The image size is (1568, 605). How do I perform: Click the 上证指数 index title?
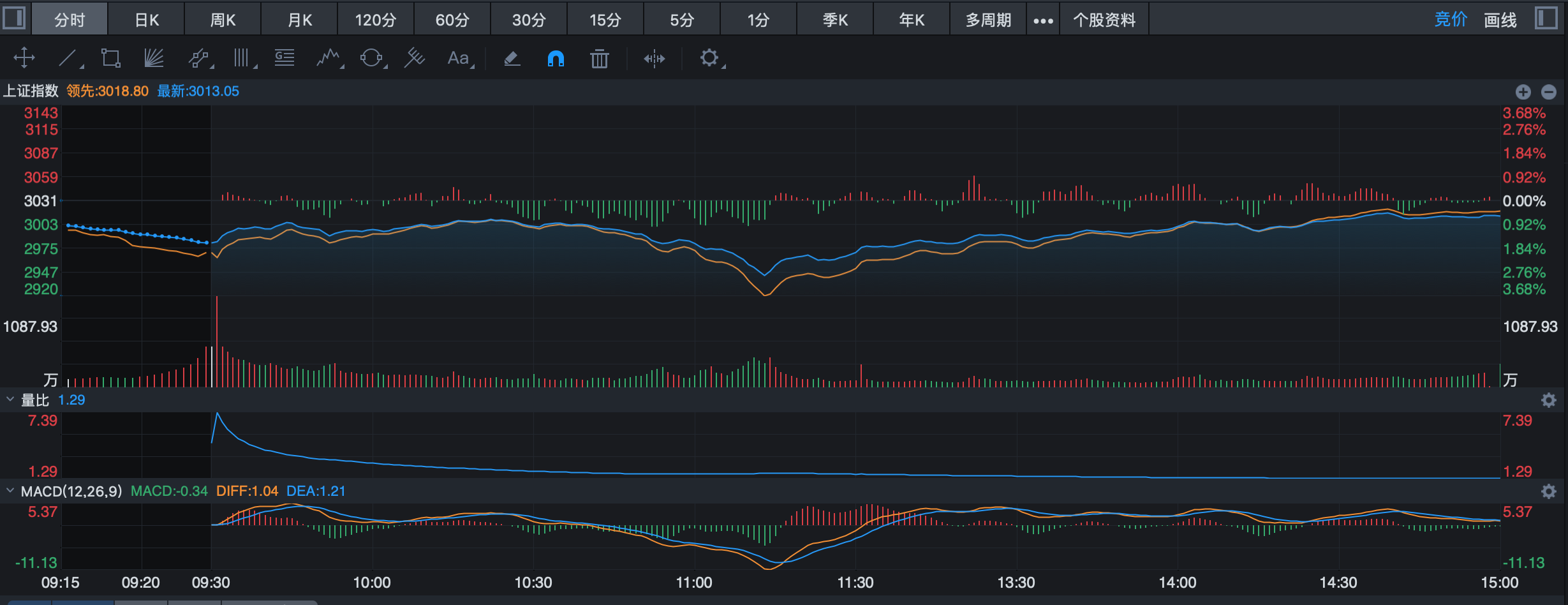[31, 91]
